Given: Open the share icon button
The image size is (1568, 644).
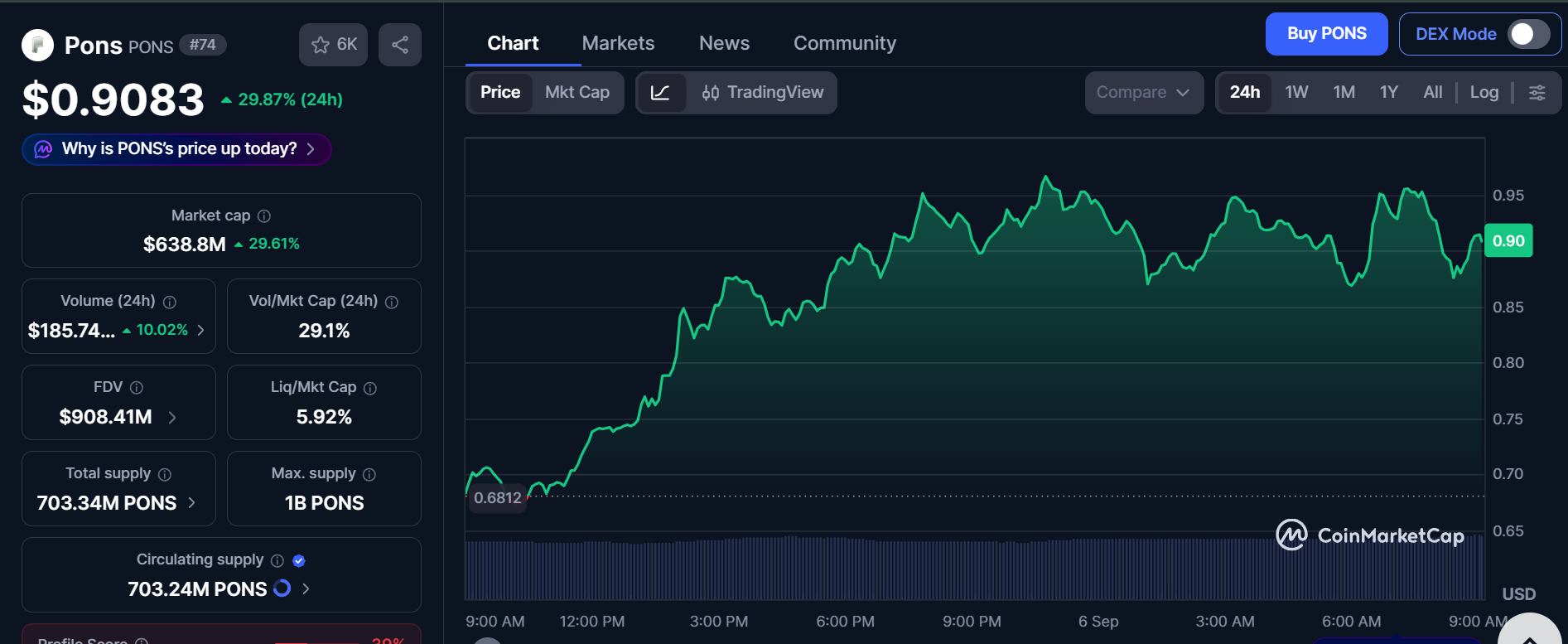Looking at the screenshot, I should pyautogui.click(x=400, y=45).
